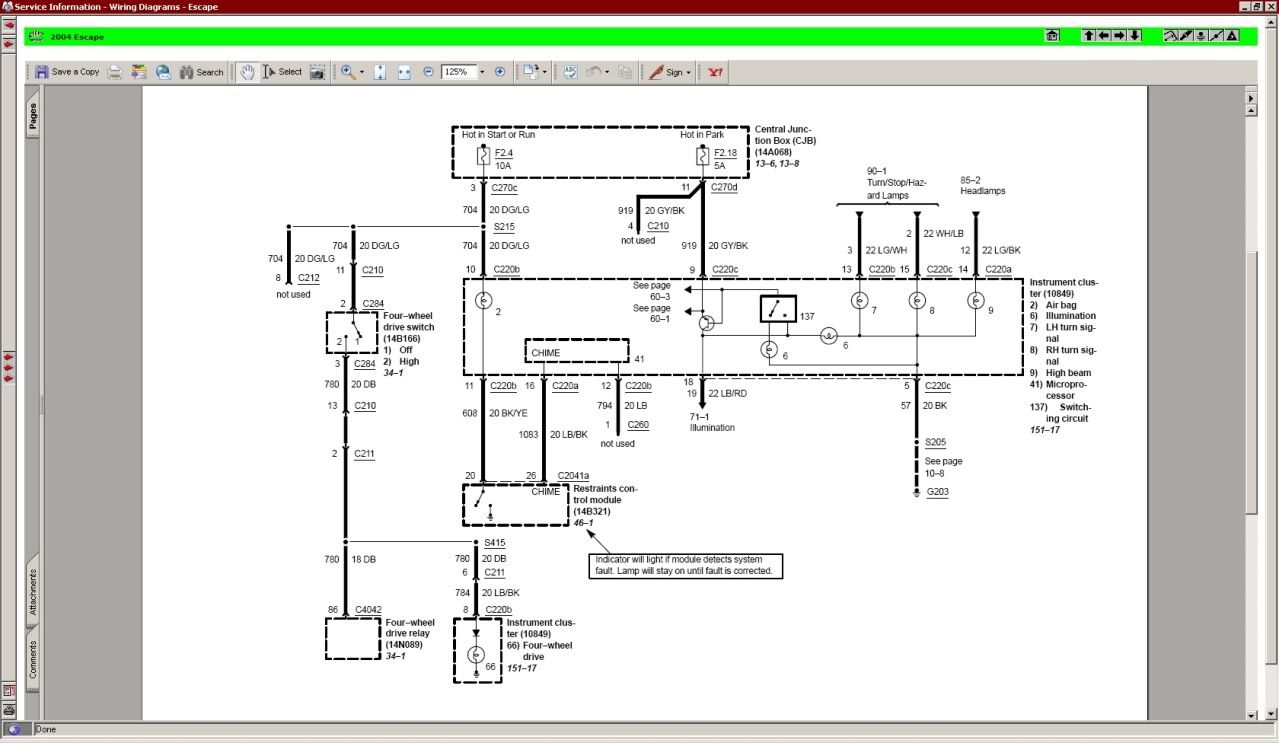Click the plus zoom in button

[500, 72]
